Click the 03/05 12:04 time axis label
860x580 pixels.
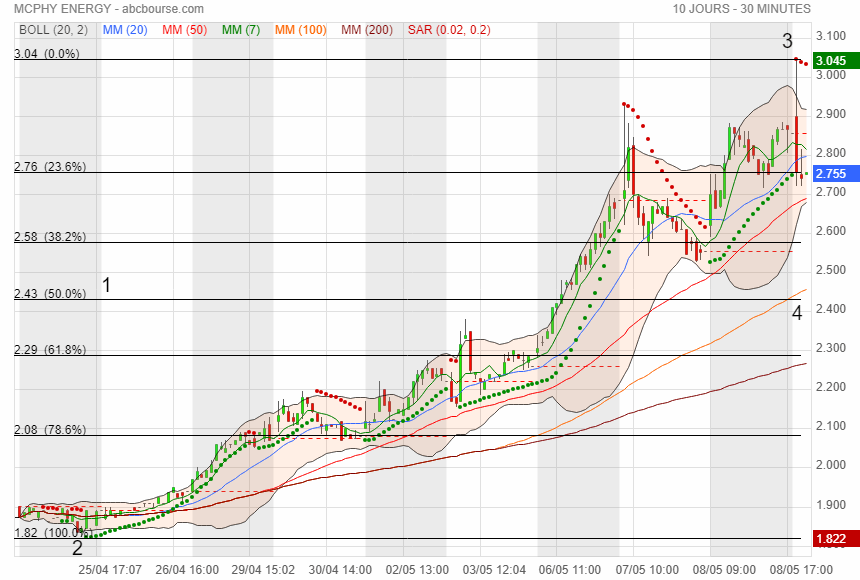pos(494,570)
